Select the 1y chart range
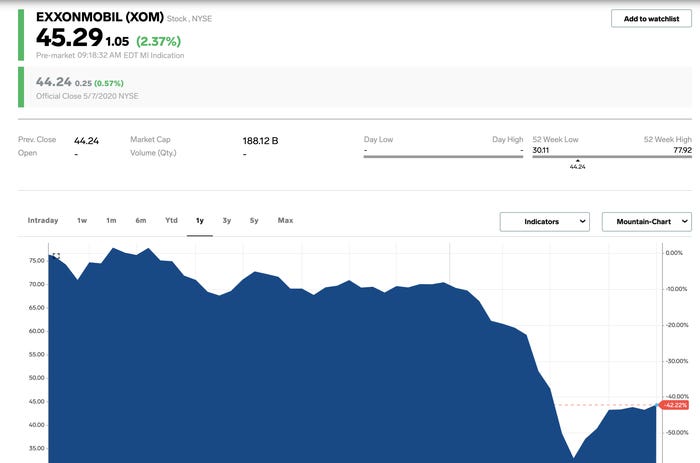 click(200, 221)
